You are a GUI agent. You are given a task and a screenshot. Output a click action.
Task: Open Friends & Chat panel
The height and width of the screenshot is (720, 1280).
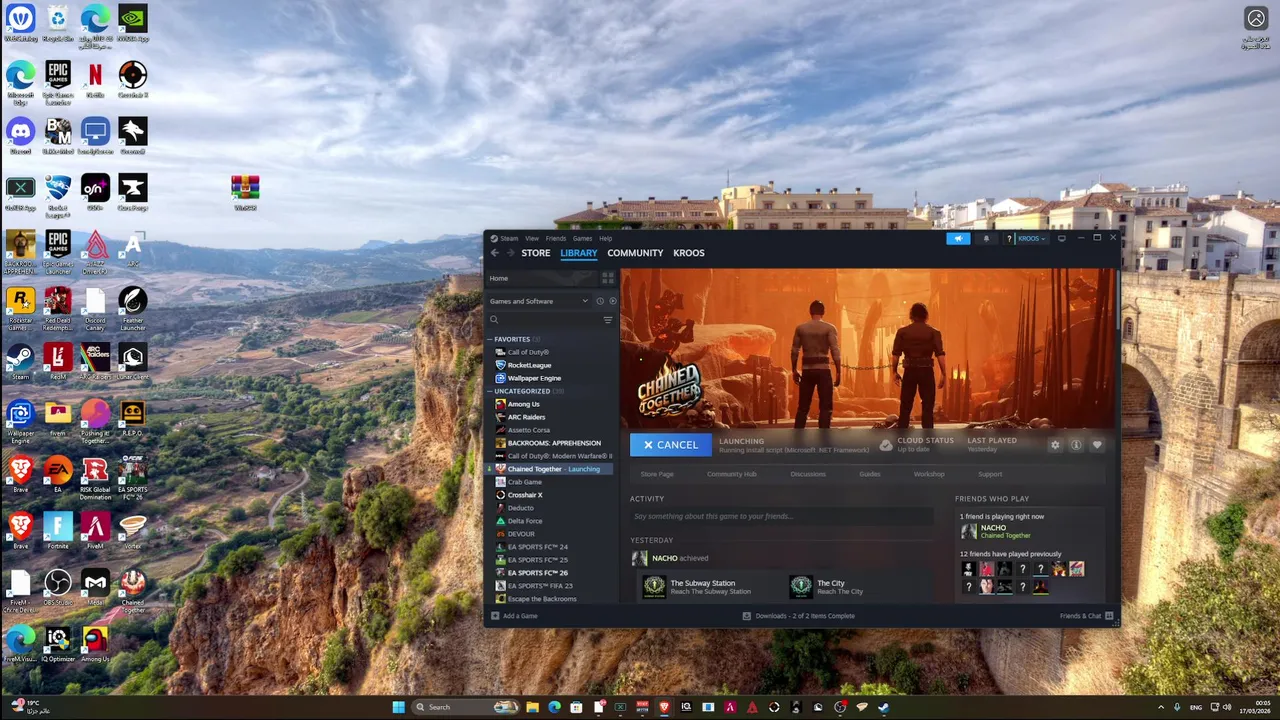1085,616
